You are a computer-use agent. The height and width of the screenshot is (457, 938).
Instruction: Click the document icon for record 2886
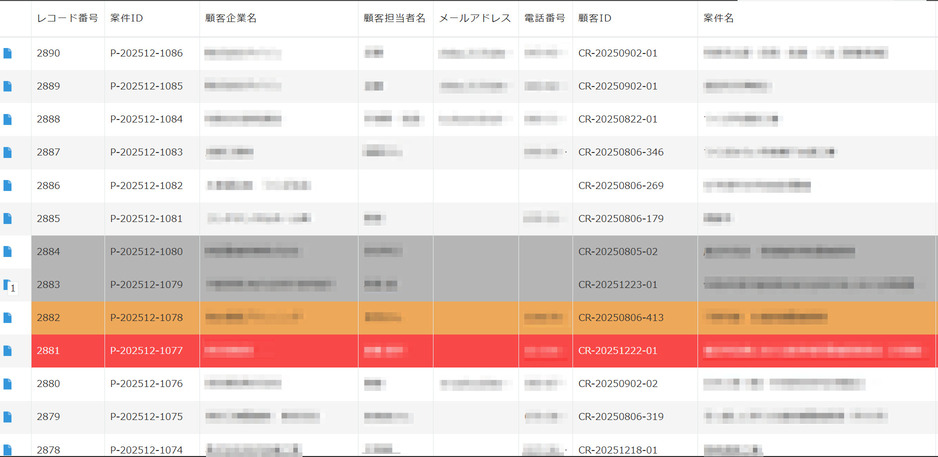click(x=7, y=186)
